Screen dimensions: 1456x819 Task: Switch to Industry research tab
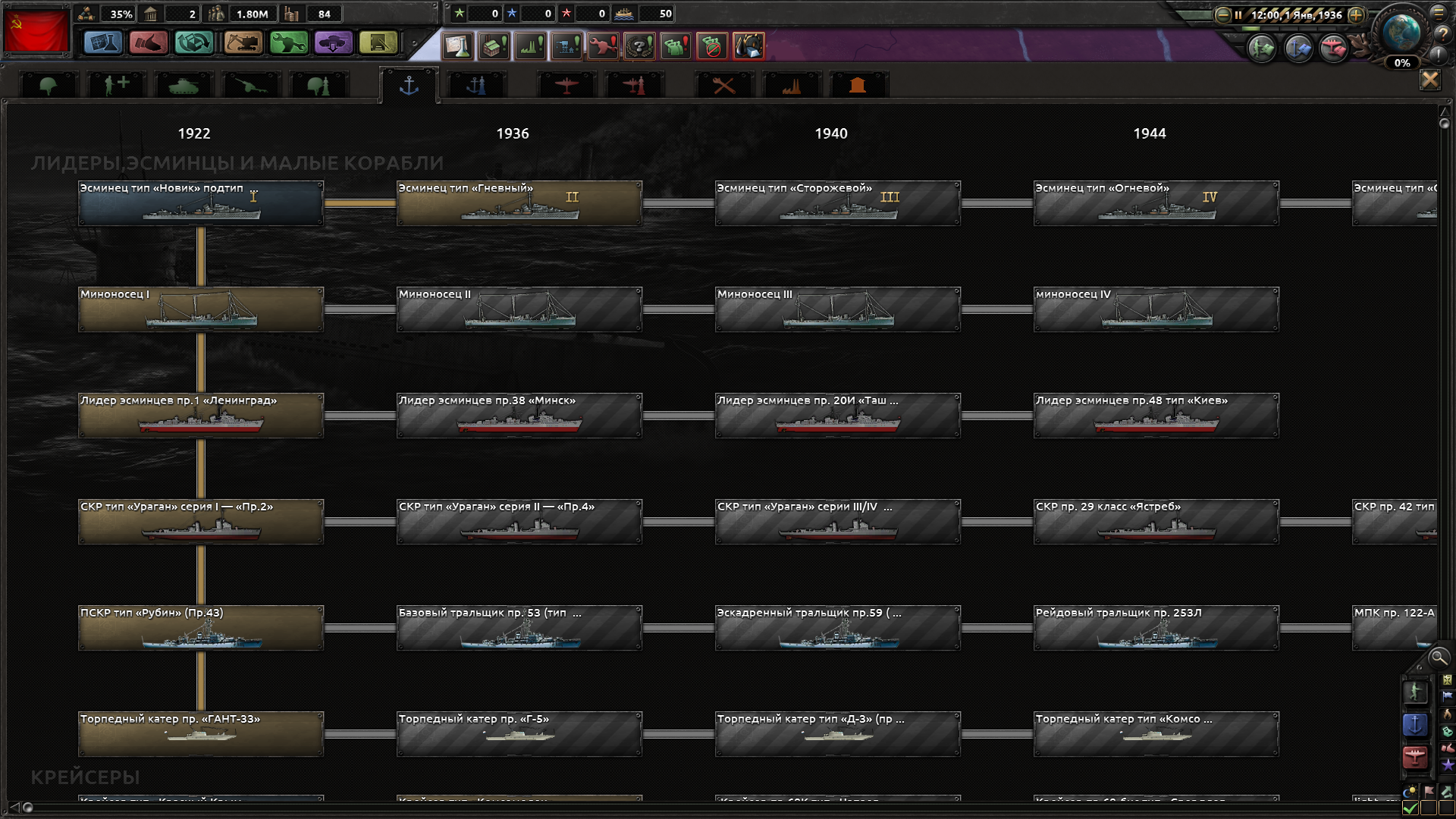792,86
